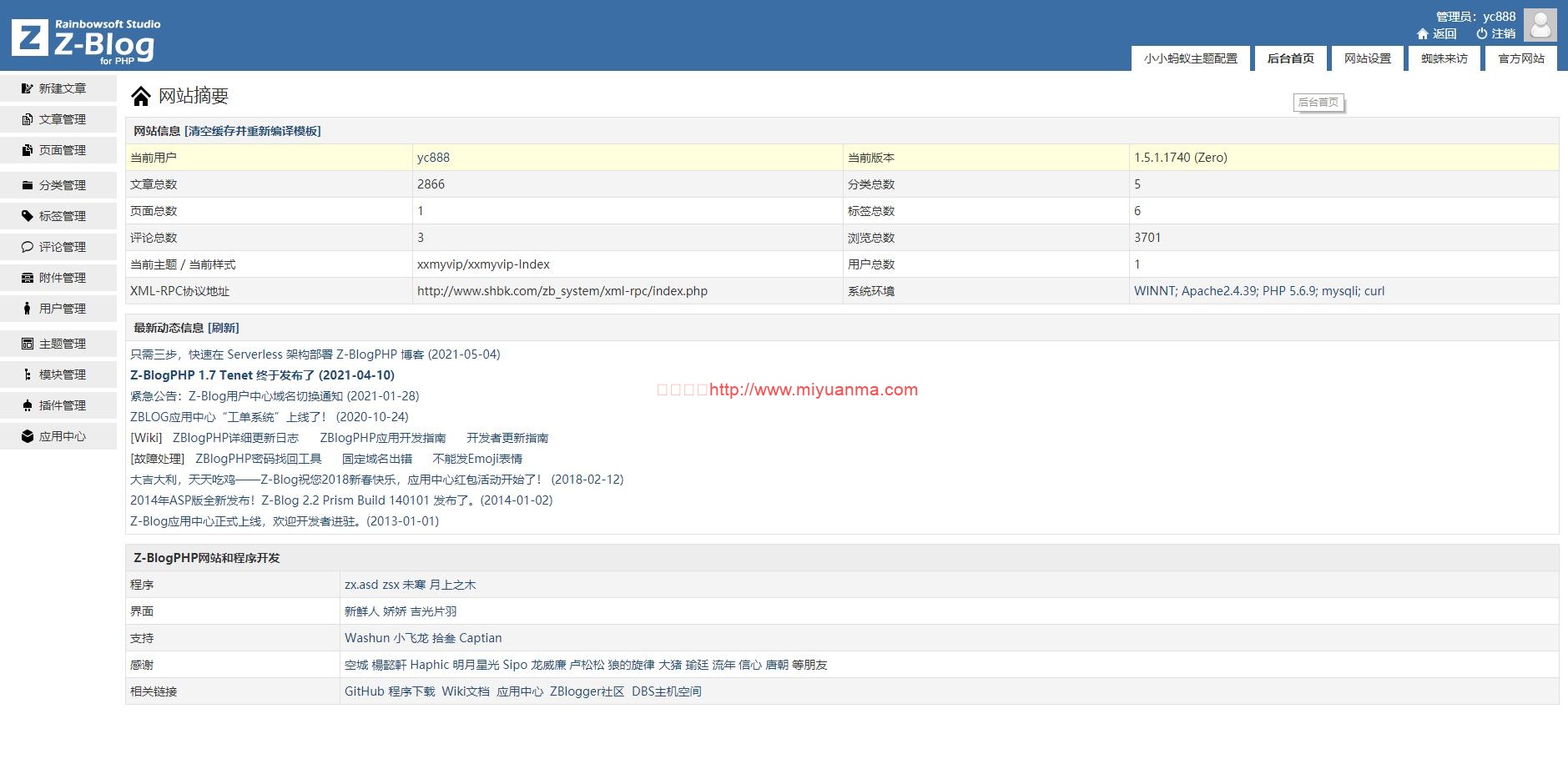This screenshot has height=774, width=1568.
Task: Click the 新建文章 pencil icon in sidebar
Action: click(x=28, y=88)
